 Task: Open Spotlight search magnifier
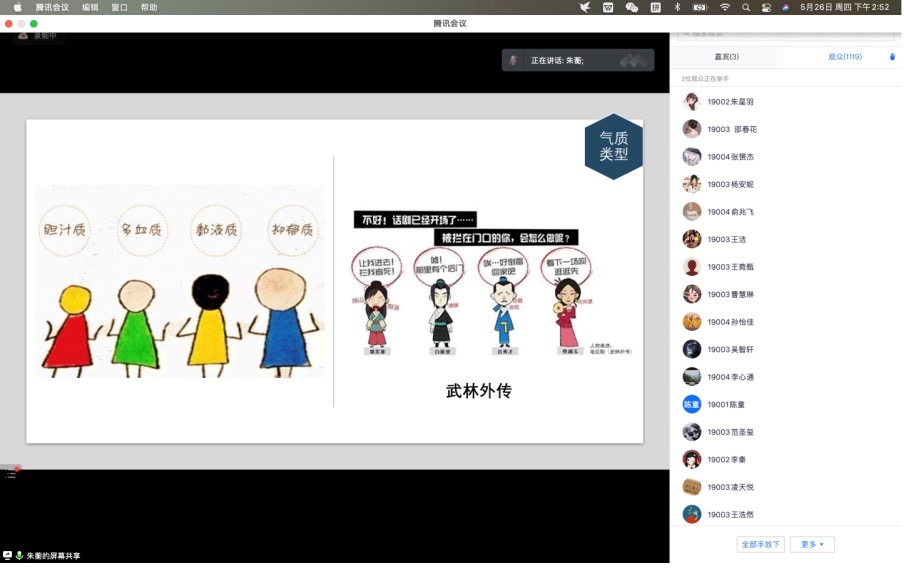(x=746, y=7)
